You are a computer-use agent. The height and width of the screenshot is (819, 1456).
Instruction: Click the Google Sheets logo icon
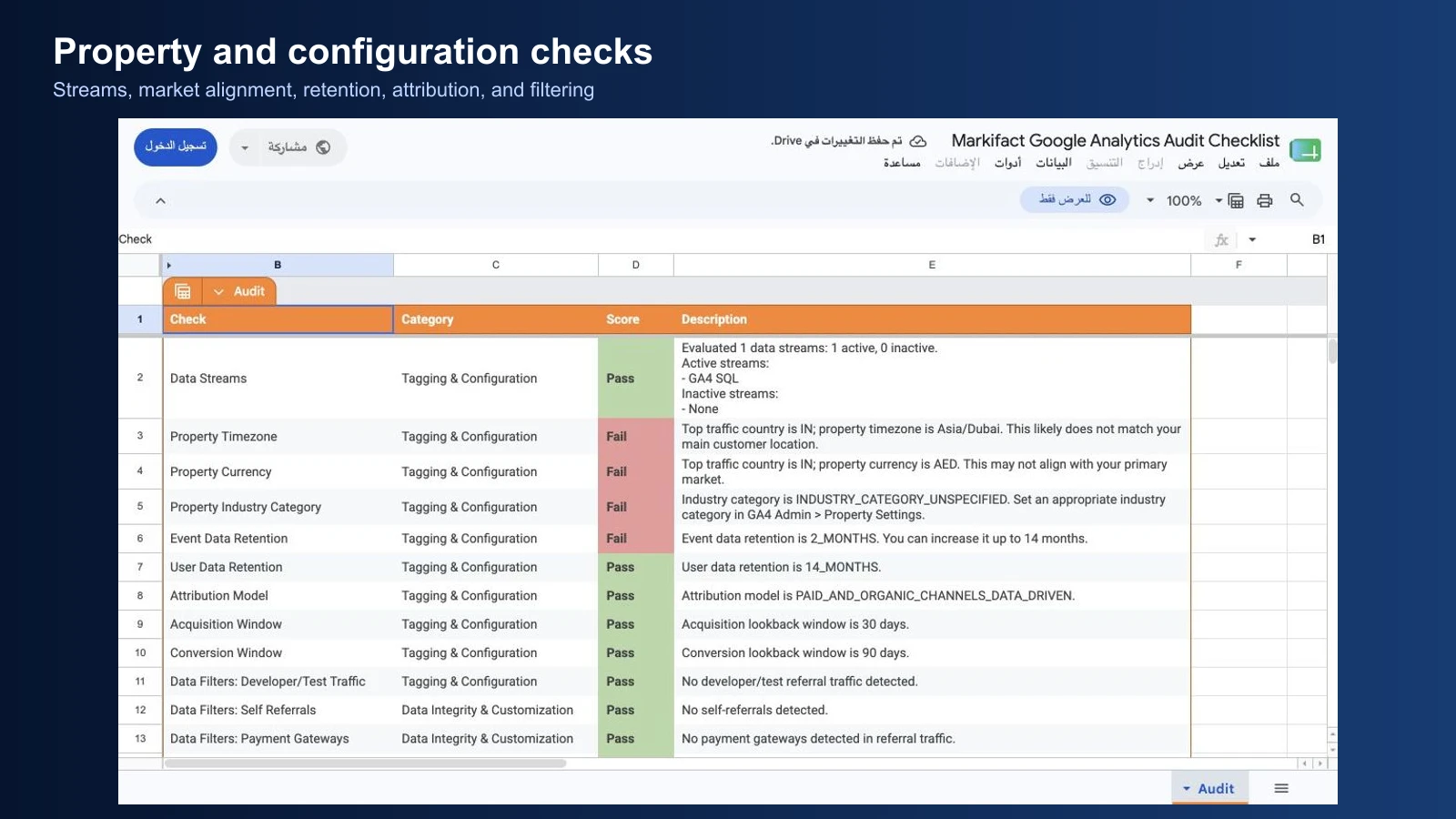(x=1305, y=150)
